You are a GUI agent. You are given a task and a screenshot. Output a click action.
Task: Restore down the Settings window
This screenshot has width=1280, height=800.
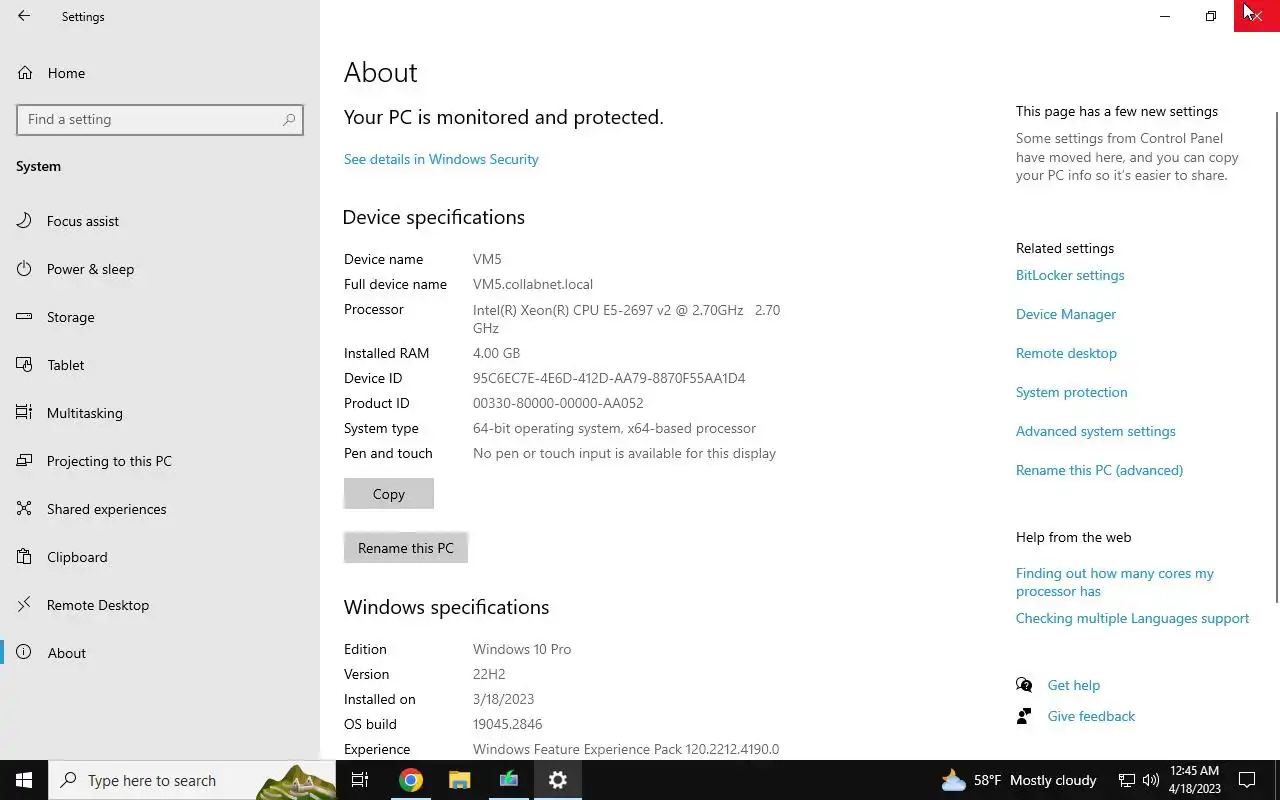coord(1211,16)
